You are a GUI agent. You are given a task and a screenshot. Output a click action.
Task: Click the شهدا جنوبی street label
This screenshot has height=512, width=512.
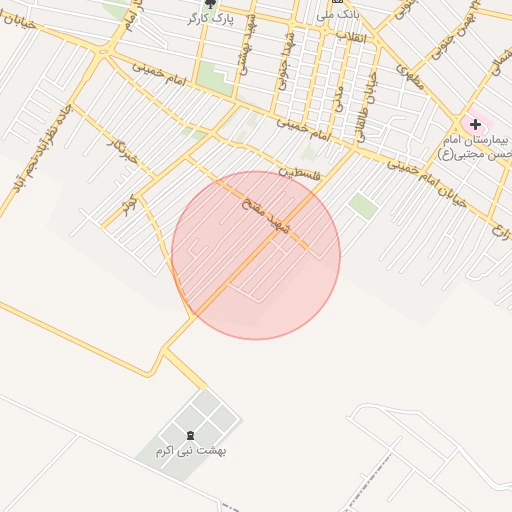click(x=287, y=61)
